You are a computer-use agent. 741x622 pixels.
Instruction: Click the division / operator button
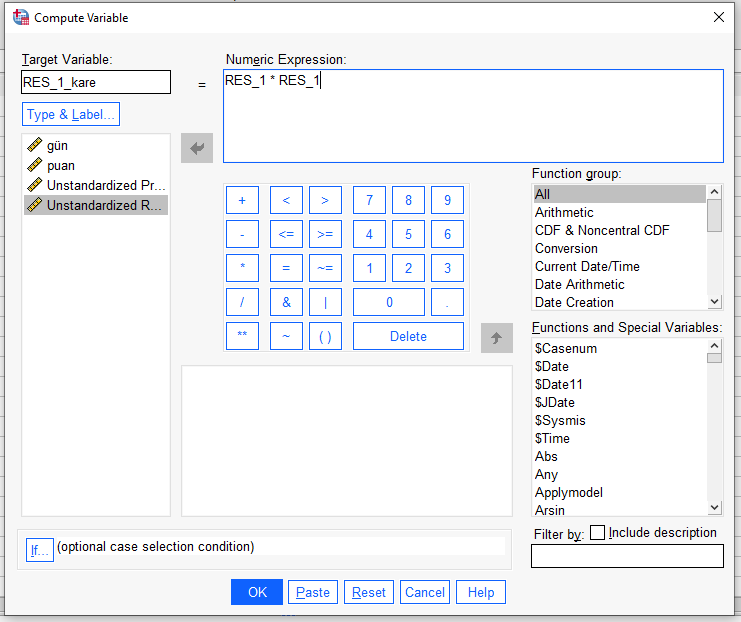(242, 303)
